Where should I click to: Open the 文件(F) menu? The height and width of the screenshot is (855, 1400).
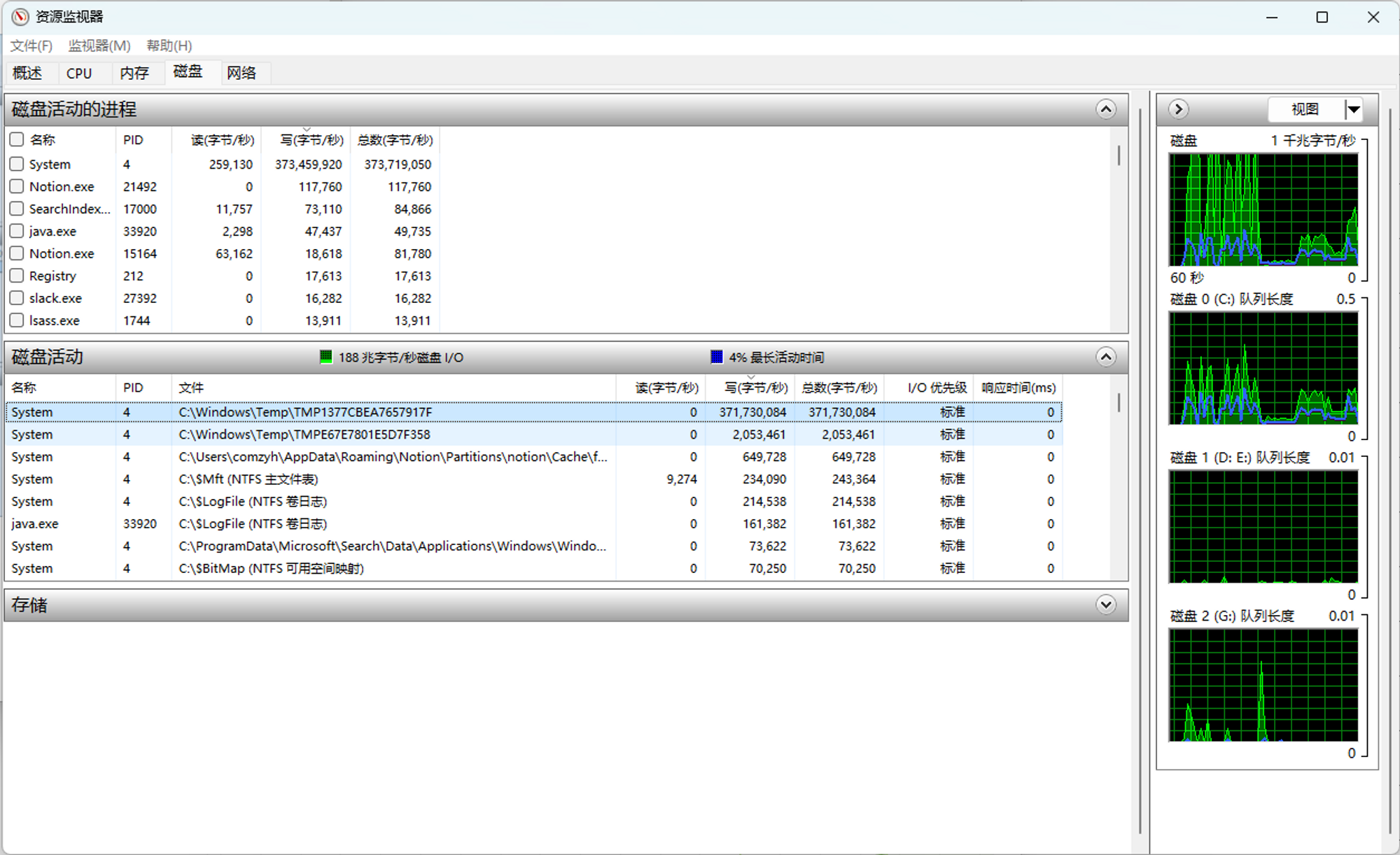pos(31,45)
